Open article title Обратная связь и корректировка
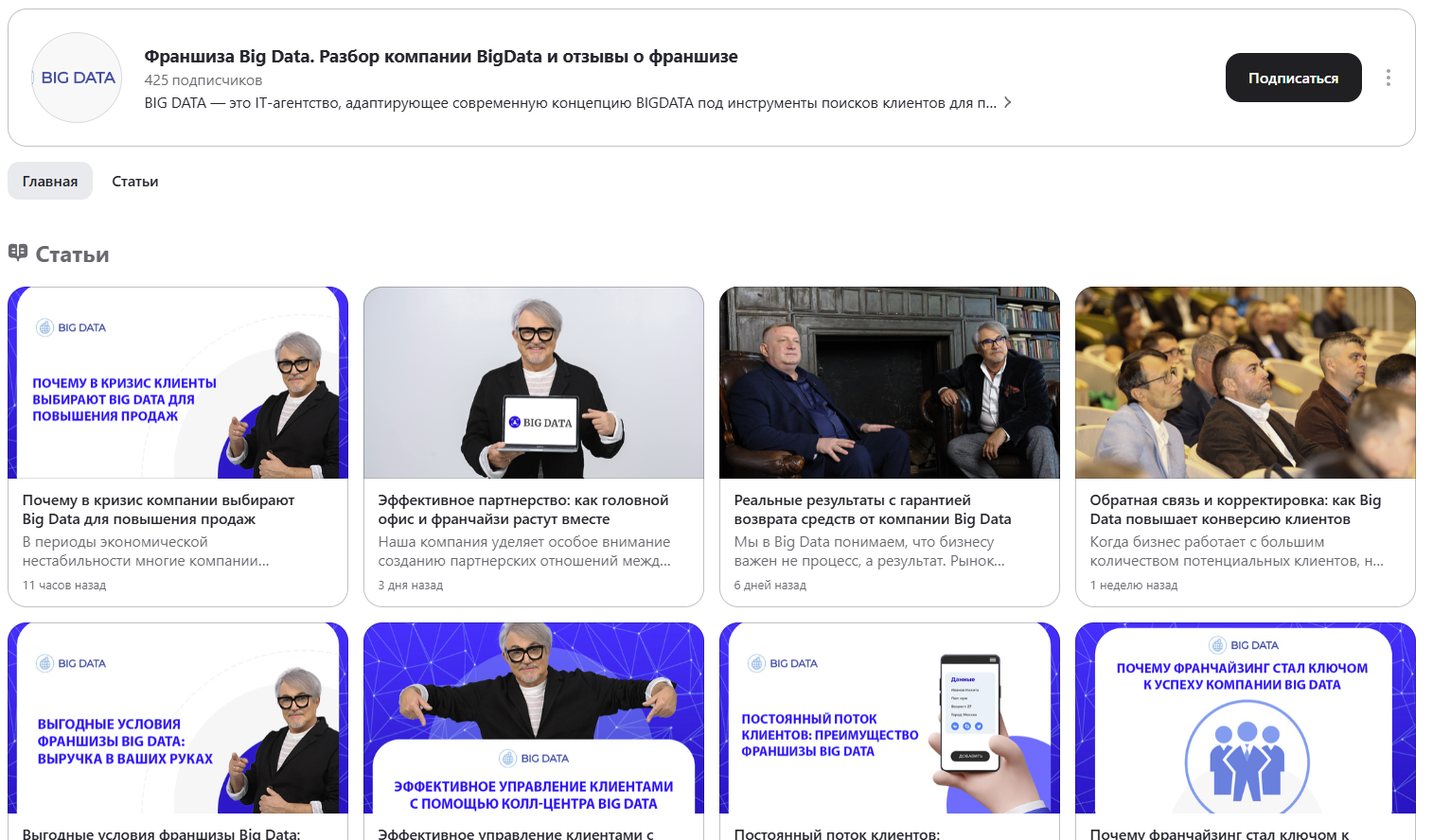 (1235, 510)
